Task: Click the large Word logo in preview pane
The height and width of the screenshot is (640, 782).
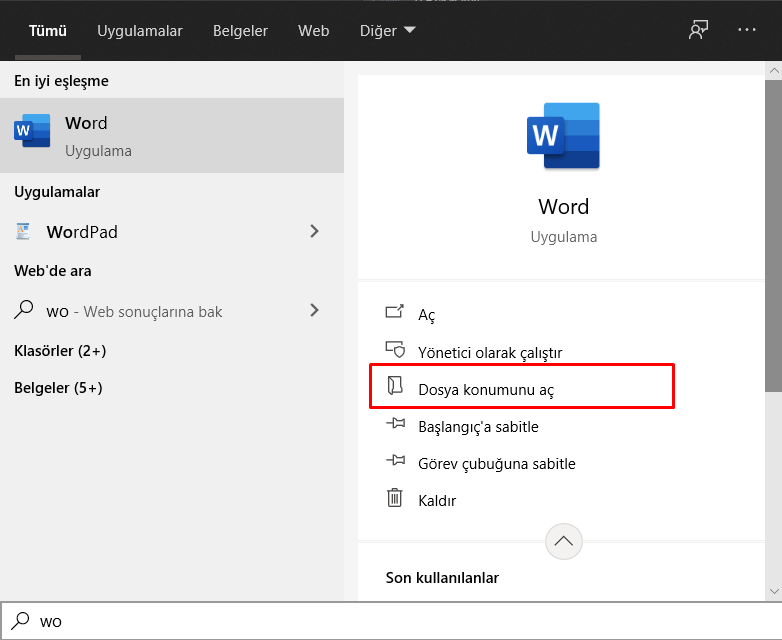Action: point(563,136)
